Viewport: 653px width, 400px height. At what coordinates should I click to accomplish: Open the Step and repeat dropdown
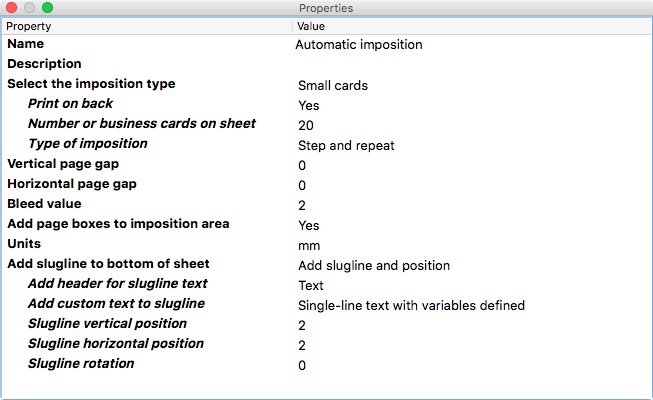[x=346, y=145]
